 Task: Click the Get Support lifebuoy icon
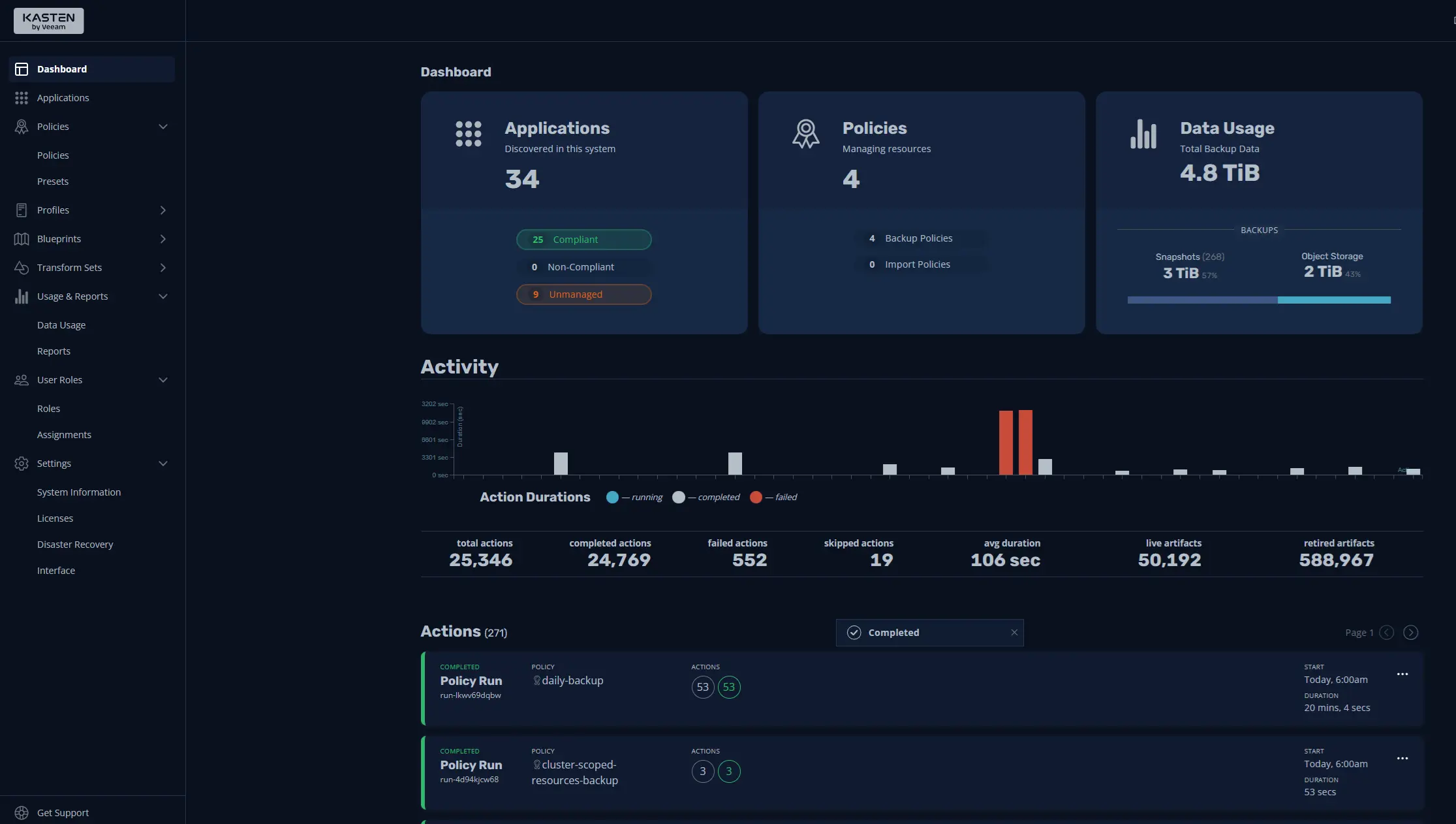22,813
